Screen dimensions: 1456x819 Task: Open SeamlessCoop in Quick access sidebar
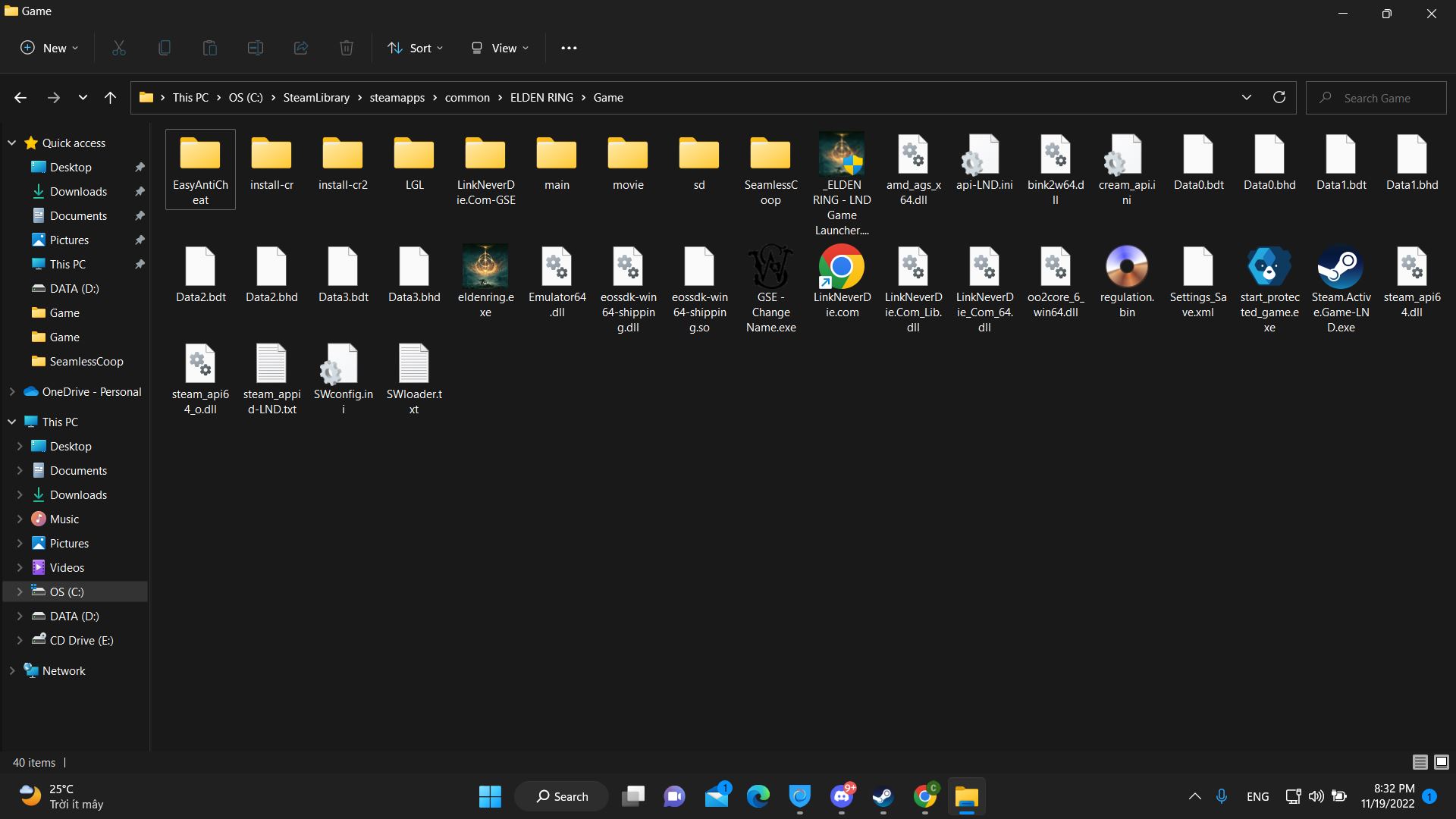coord(86,361)
